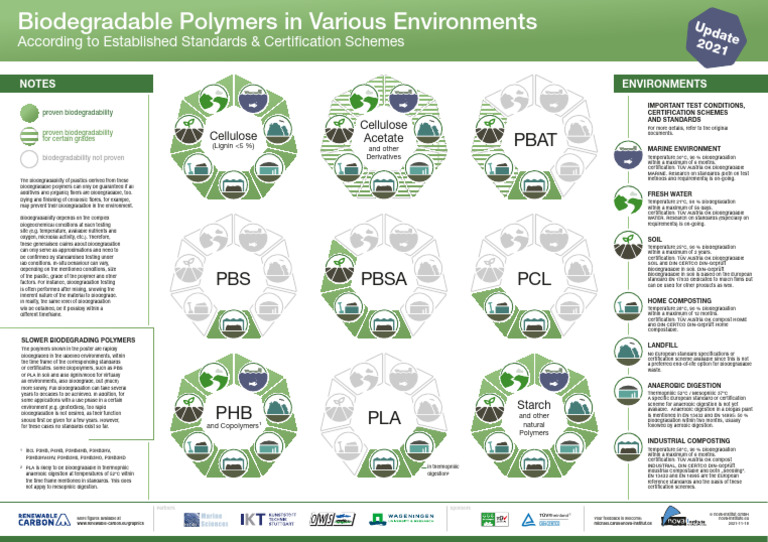768x542 pixels.
Task: Click Cellulose's industrial composting icon
Action: click(234, 184)
